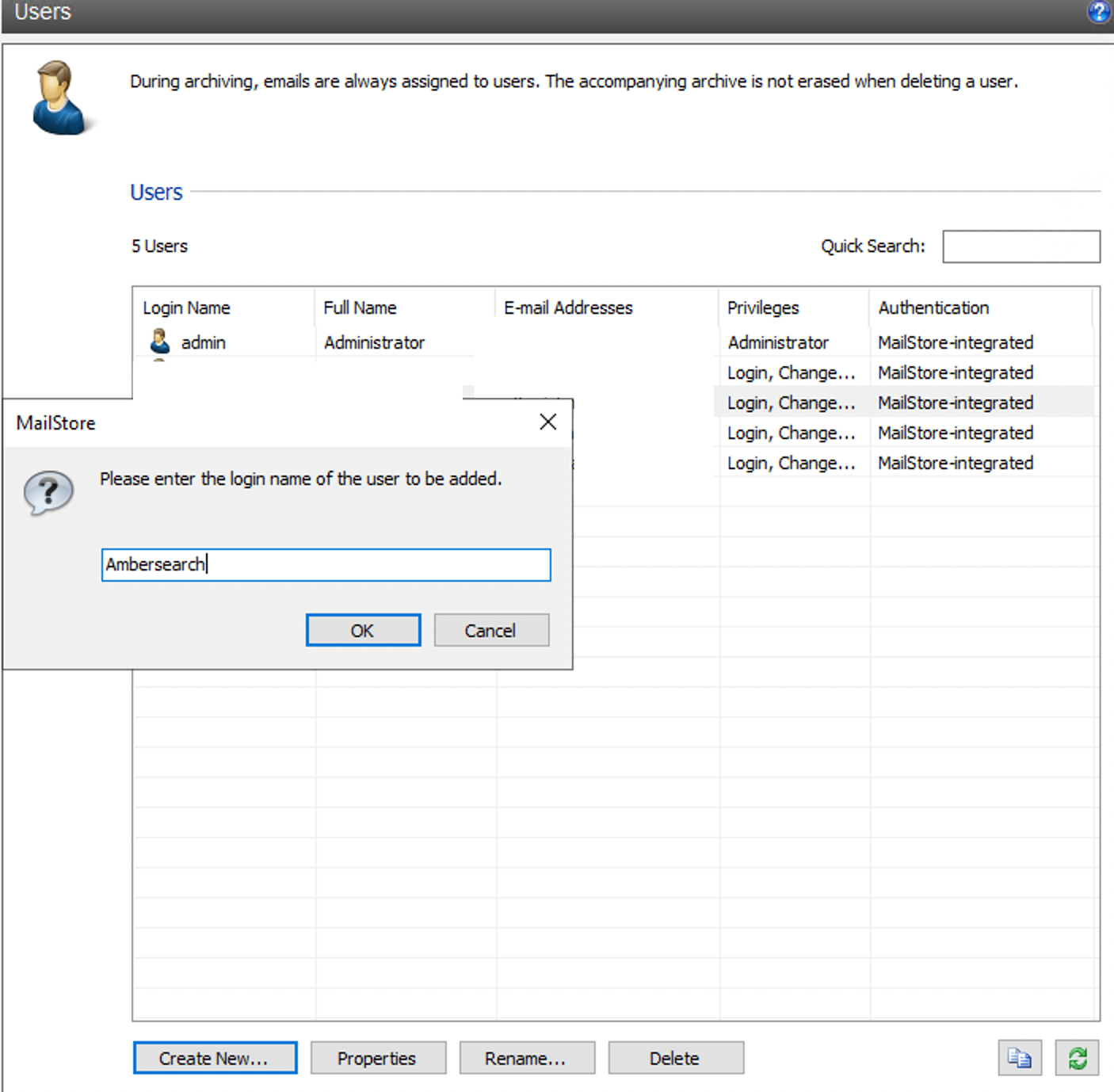
Task: Click the Delete user button
Action: (676, 1058)
